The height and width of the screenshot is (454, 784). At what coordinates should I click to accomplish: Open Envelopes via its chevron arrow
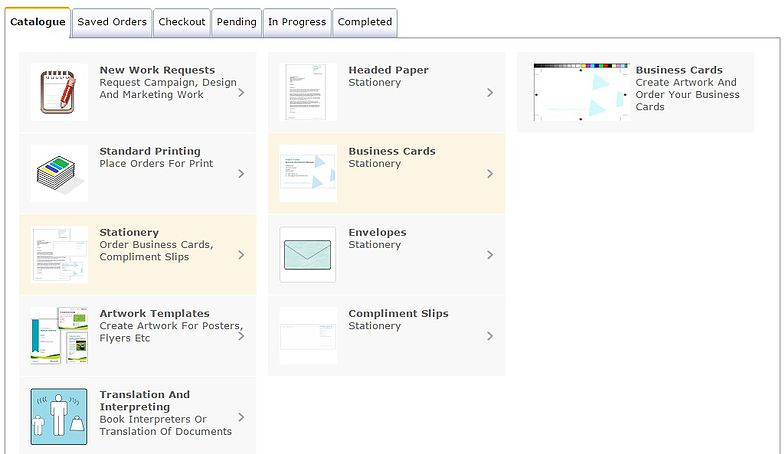point(490,255)
